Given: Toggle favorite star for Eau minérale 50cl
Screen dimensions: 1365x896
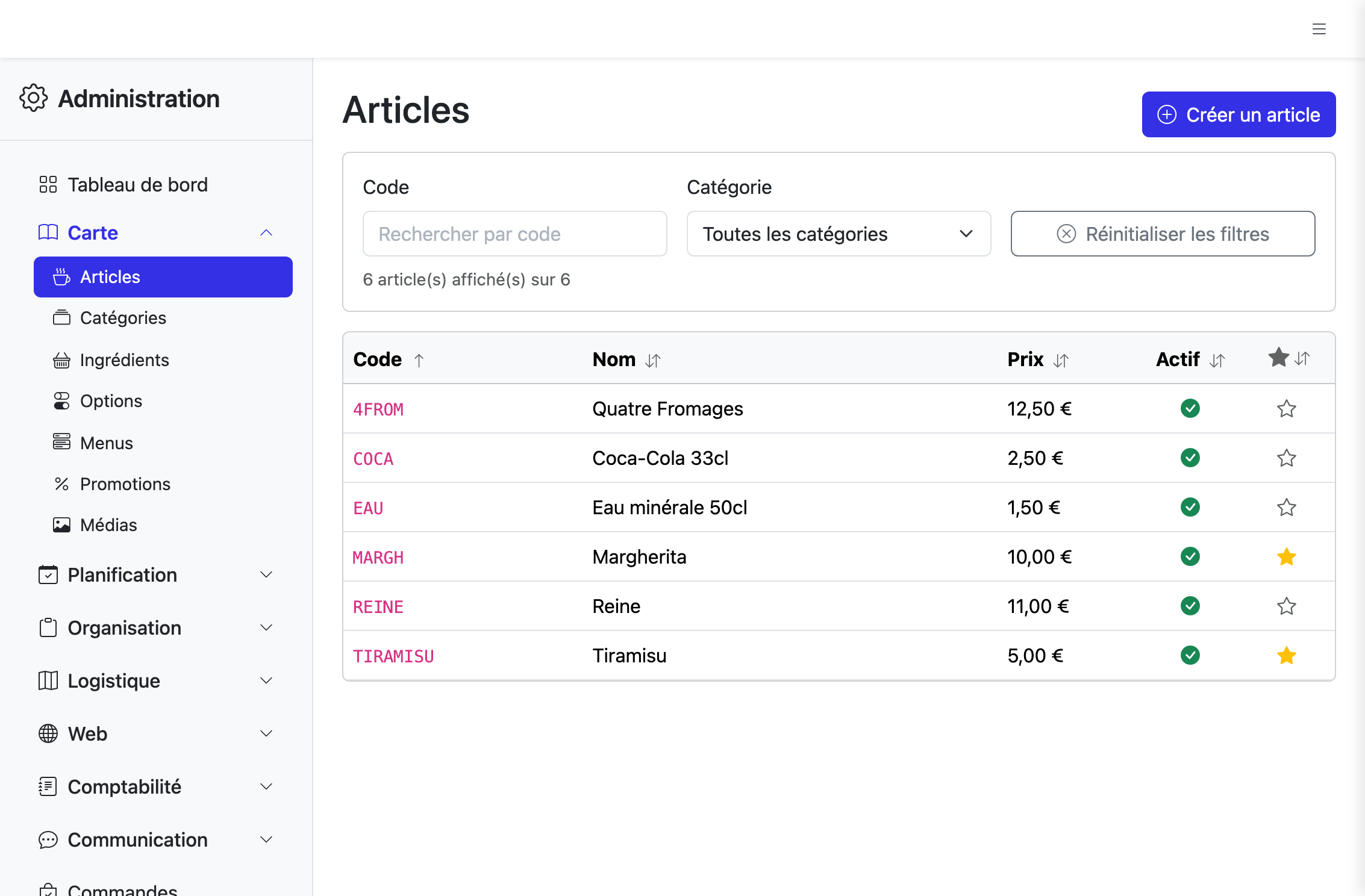Looking at the screenshot, I should [x=1287, y=508].
